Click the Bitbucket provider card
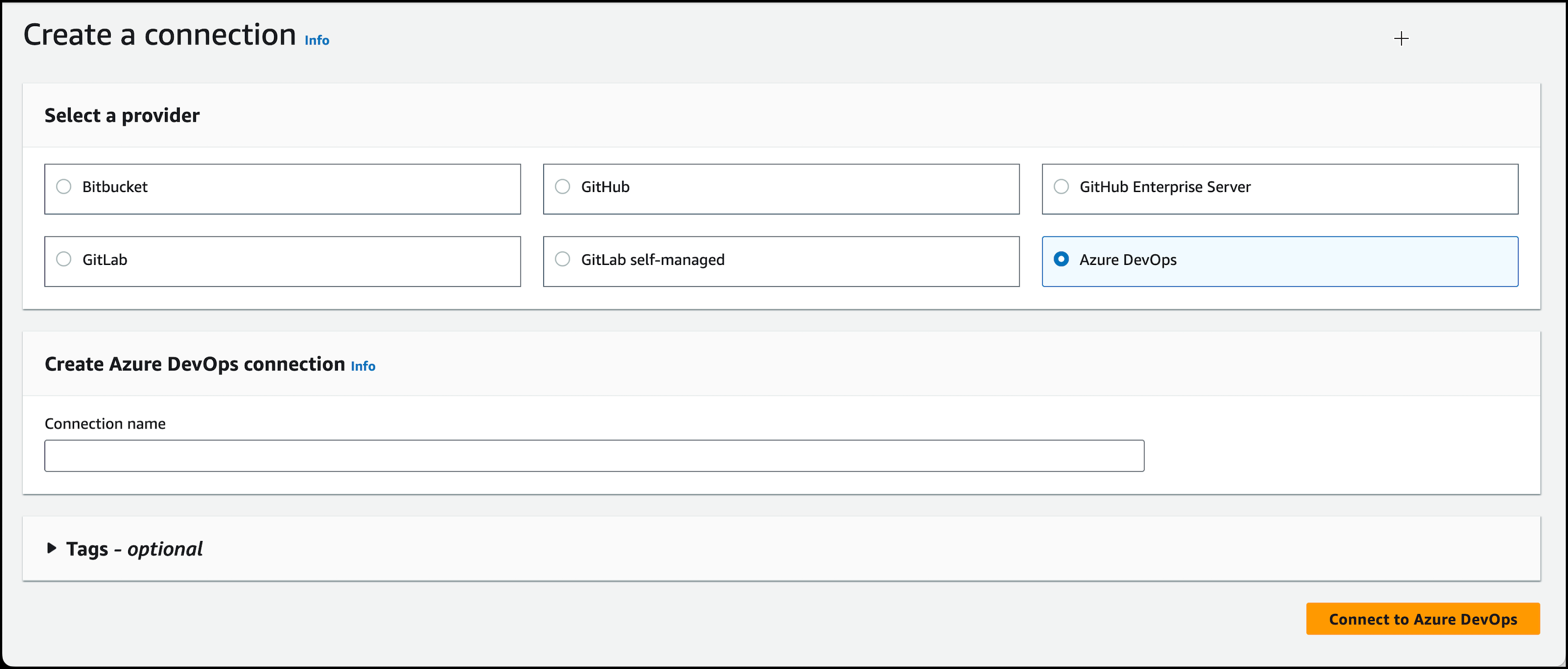 coord(282,189)
